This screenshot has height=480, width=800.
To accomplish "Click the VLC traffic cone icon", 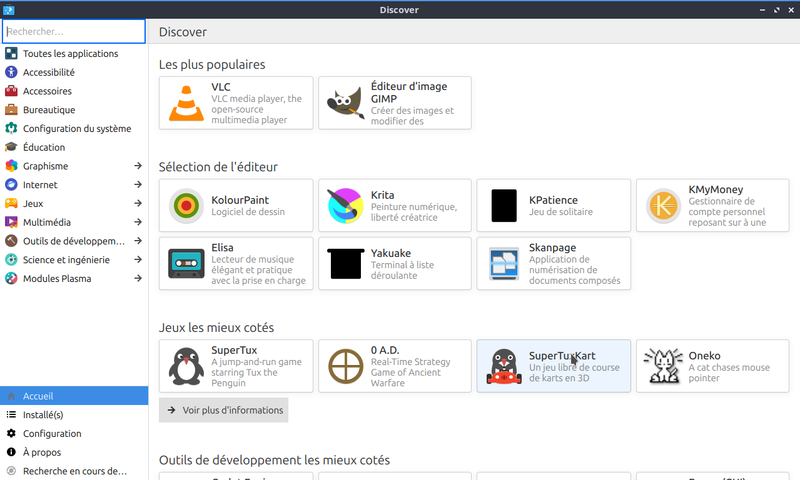I will (x=186, y=103).
